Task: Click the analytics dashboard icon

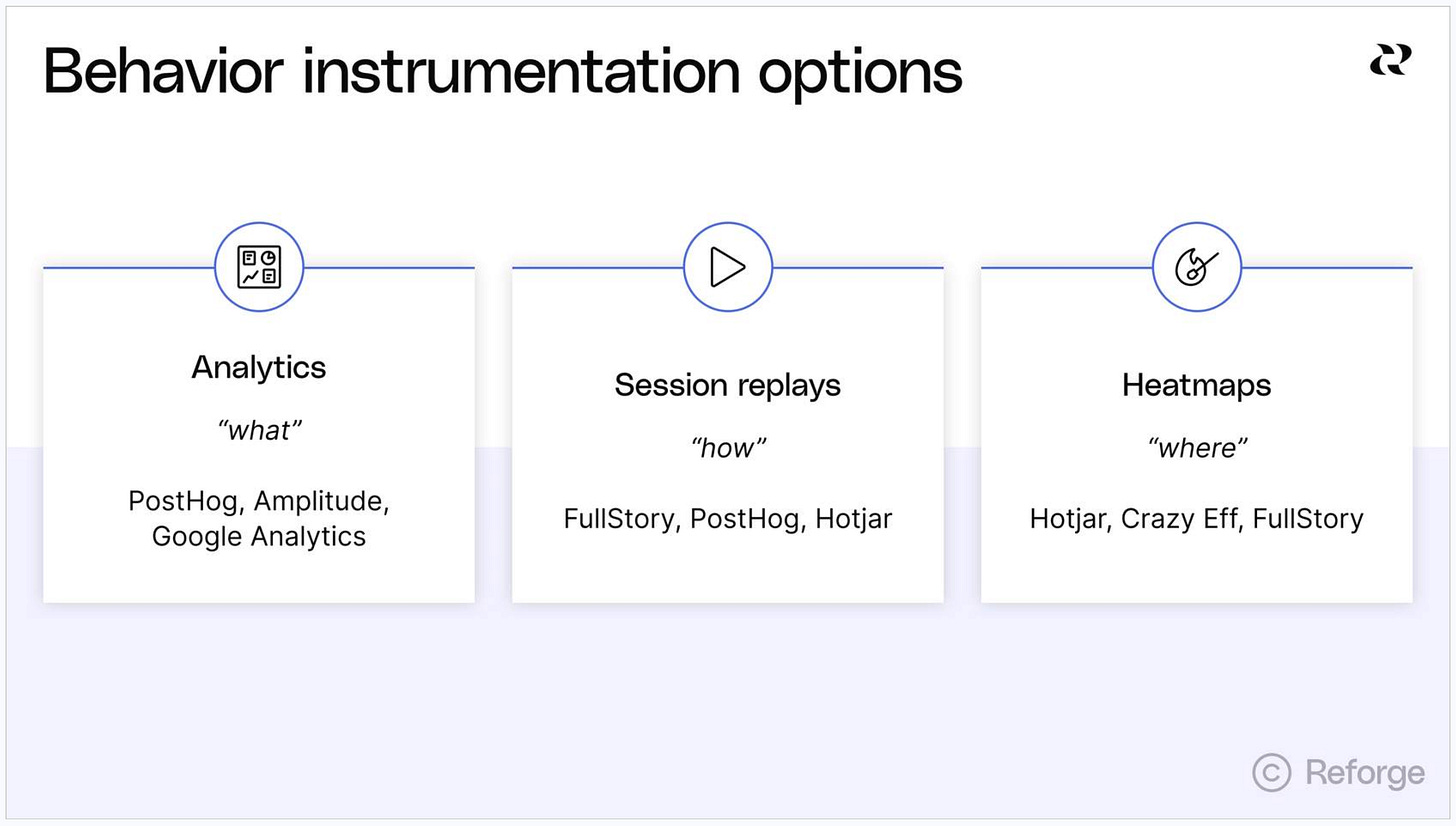Action: tap(259, 267)
